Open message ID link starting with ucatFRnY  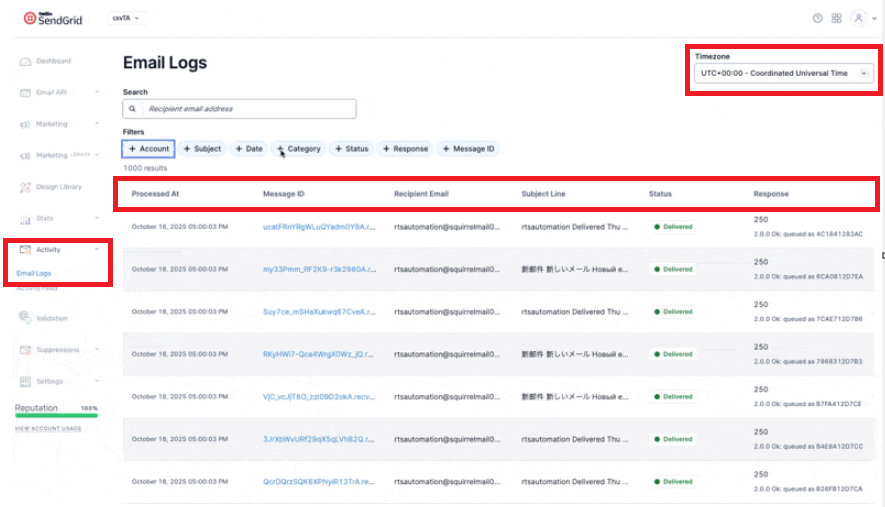[x=317, y=227]
